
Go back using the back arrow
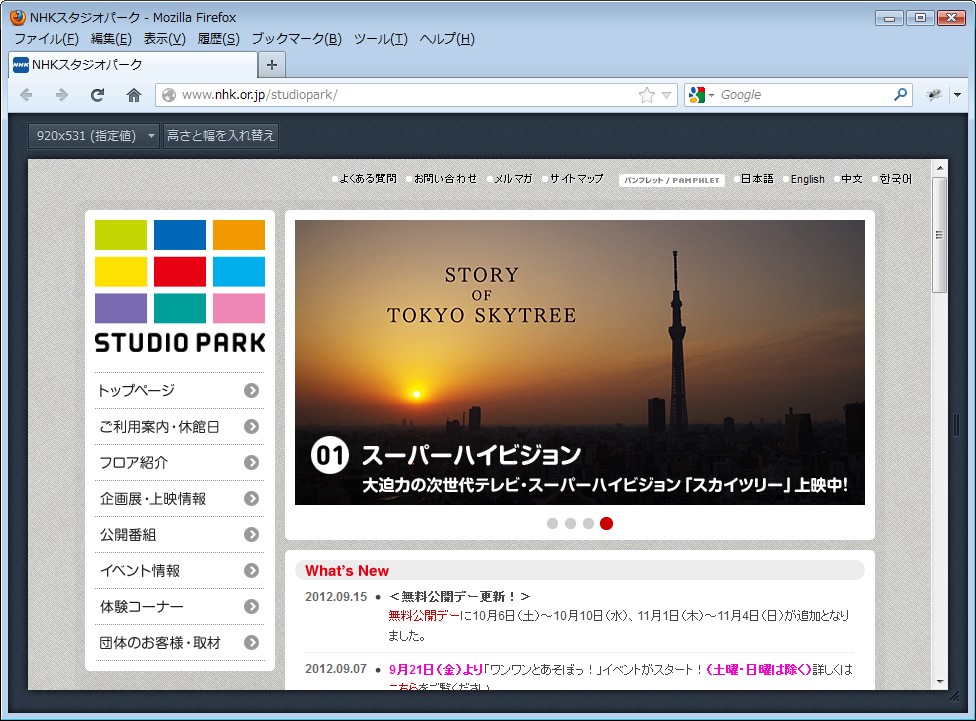coord(27,95)
